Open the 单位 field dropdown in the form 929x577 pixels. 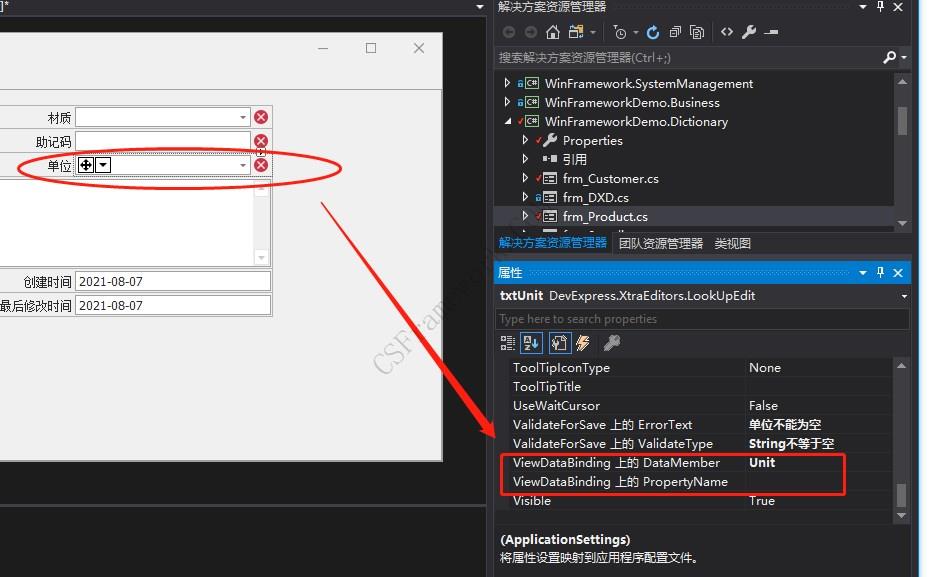click(241, 164)
